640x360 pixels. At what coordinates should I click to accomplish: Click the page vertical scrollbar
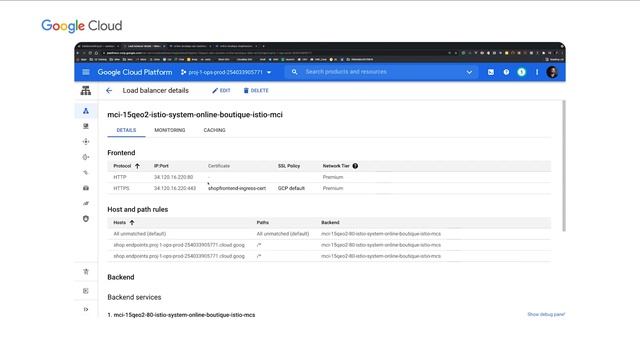point(564,166)
